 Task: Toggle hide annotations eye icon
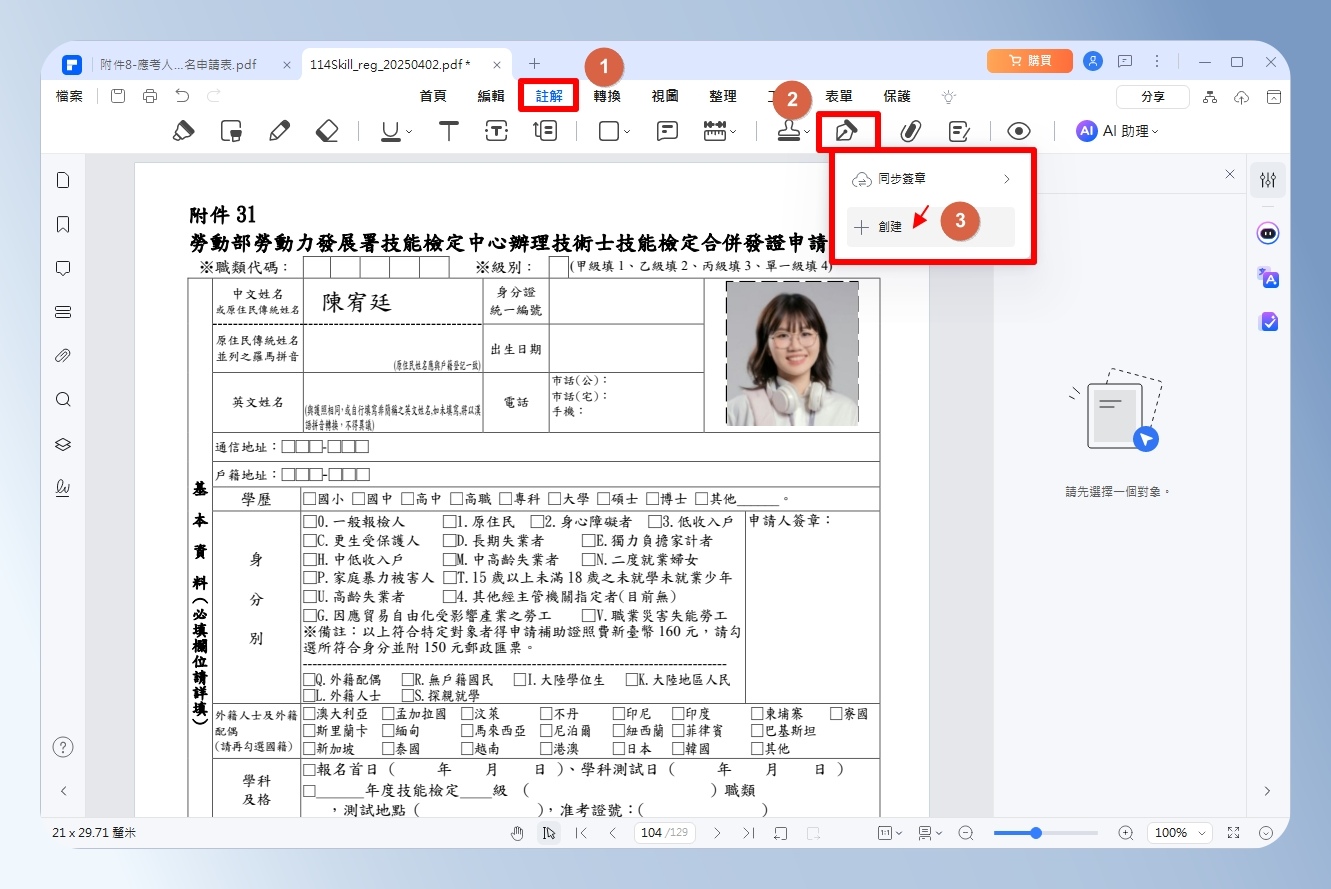click(1018, 131)
